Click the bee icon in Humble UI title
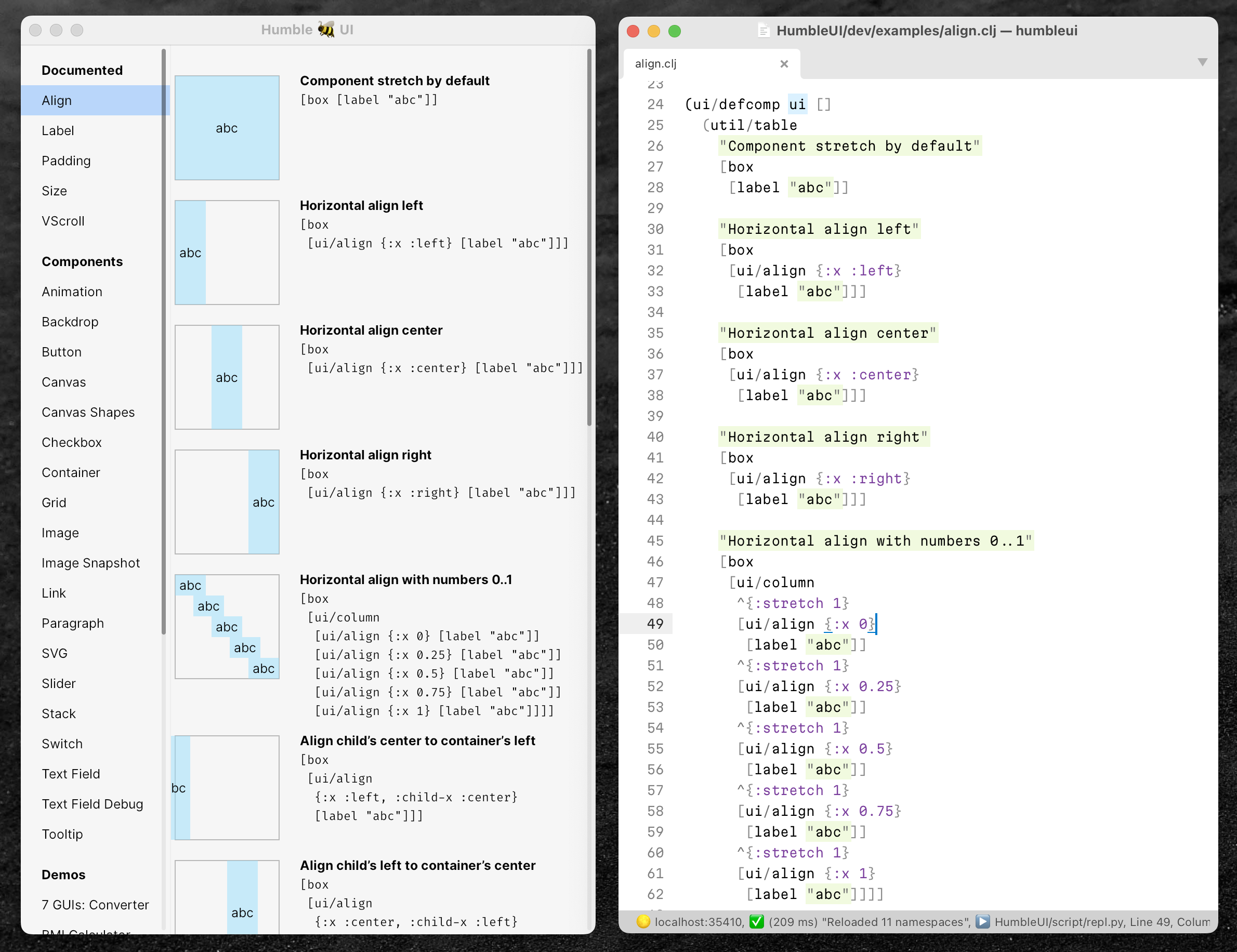Image resolution: width=1237 pixels, height=952 pixels. 326,30
